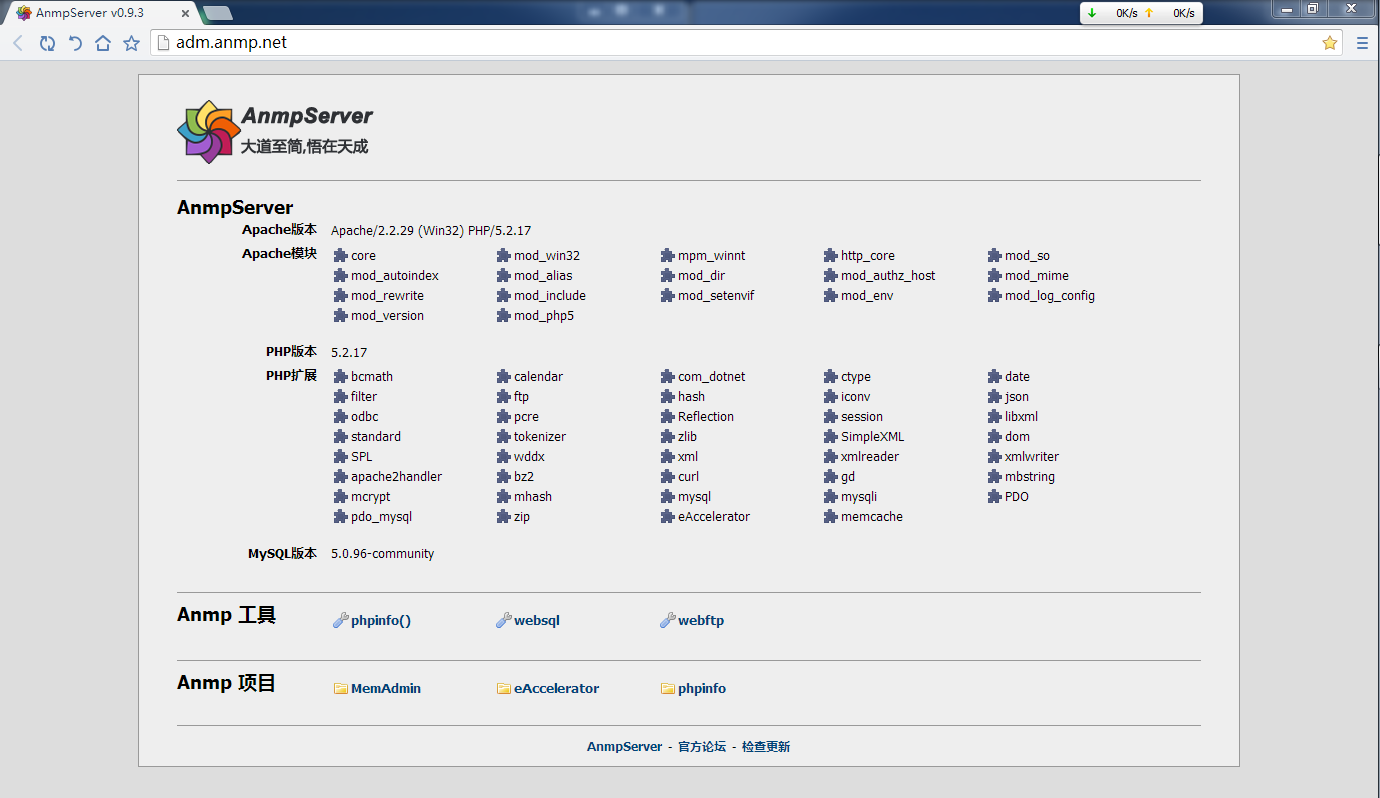Click the puzzle icon beside bcmath
The image size is (1380, 798).
(x=340, y=377)
